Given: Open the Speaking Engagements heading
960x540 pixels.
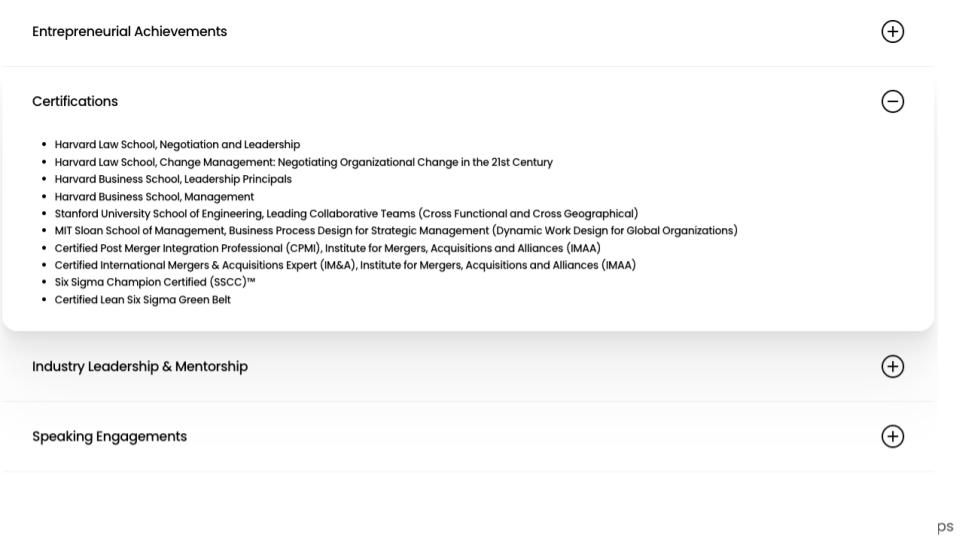Looking at the screenshot, I should 109,437.
